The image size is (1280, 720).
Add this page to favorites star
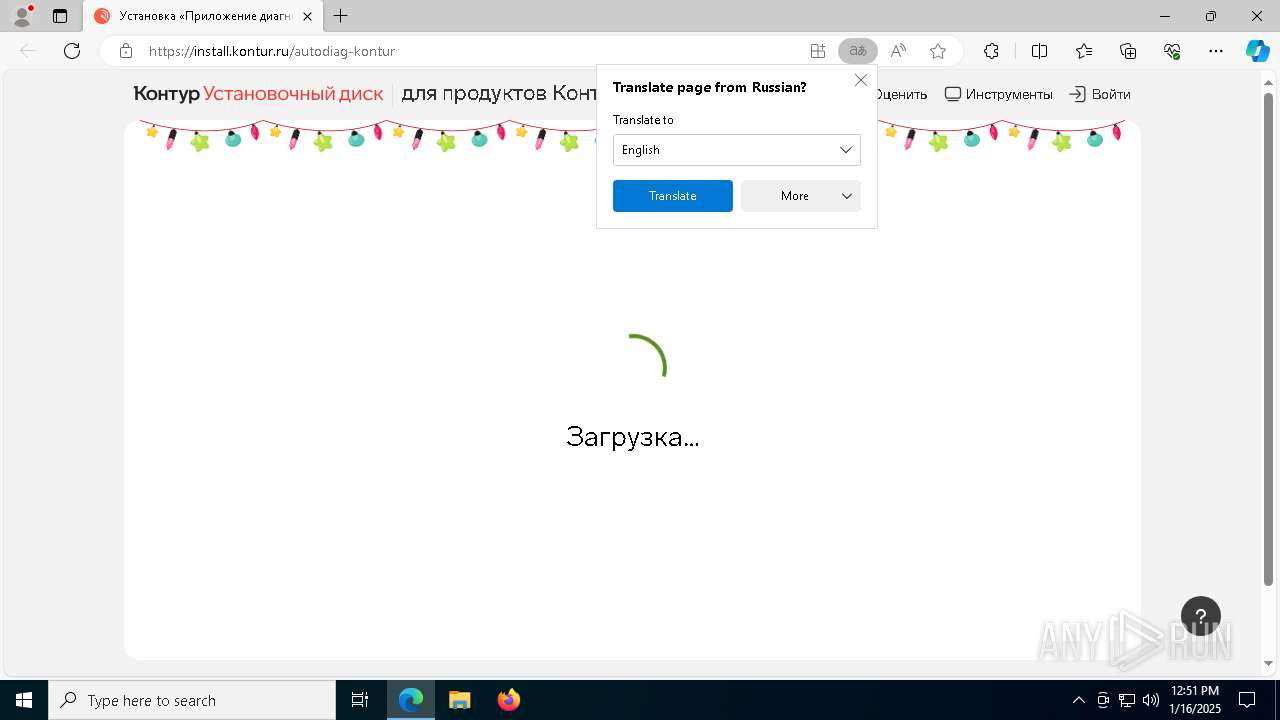[938, 51]
